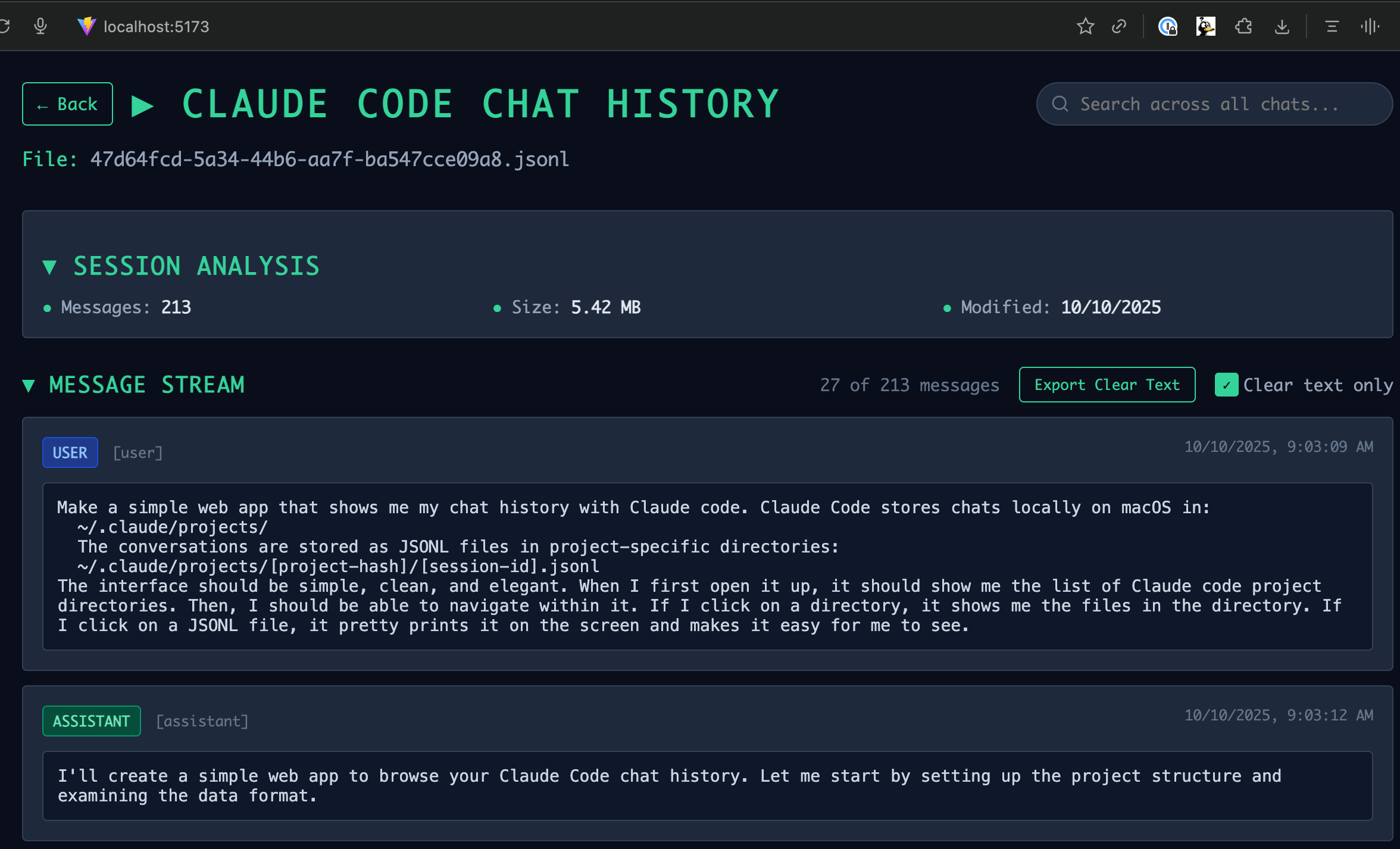This screenshot has width=1400, height=849.
Task: Open the extensions puzzle icon
Action: coord(1243,26)
